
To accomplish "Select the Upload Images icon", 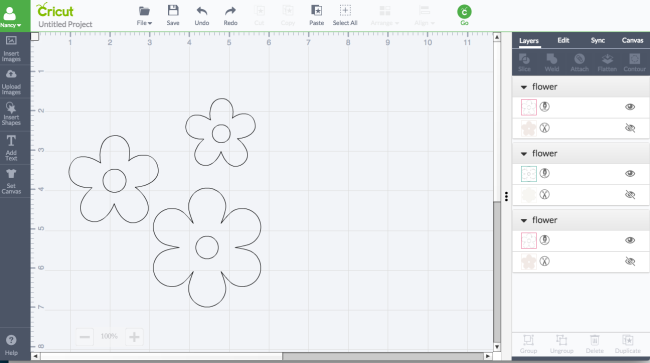I will pyautogui.click(x=11, y=82).
